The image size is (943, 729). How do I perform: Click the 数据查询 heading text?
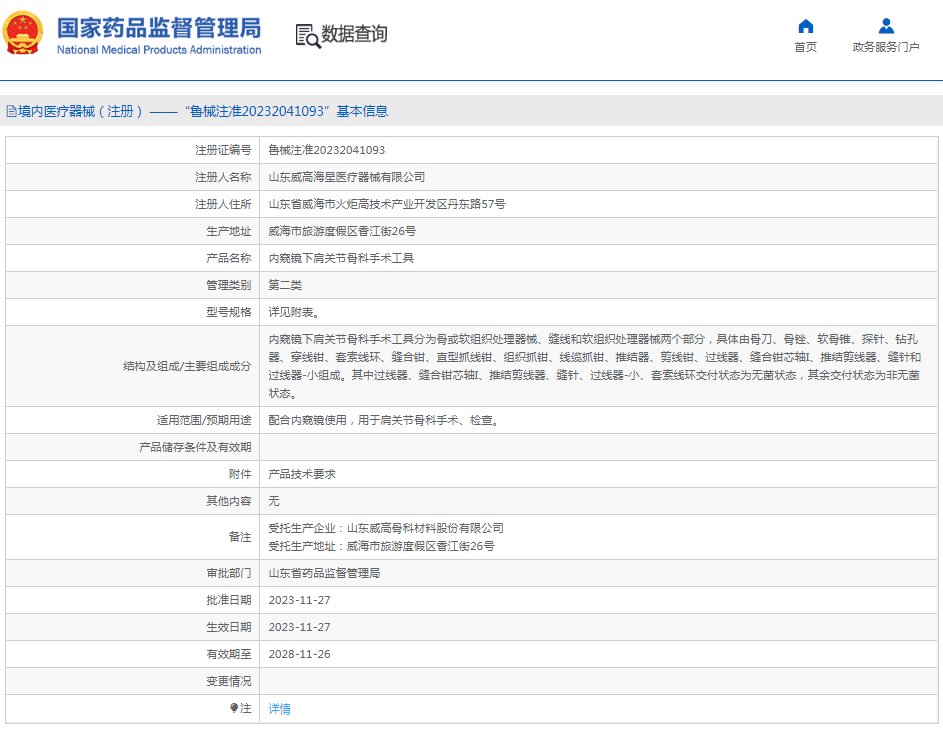[x=354, y=34]
